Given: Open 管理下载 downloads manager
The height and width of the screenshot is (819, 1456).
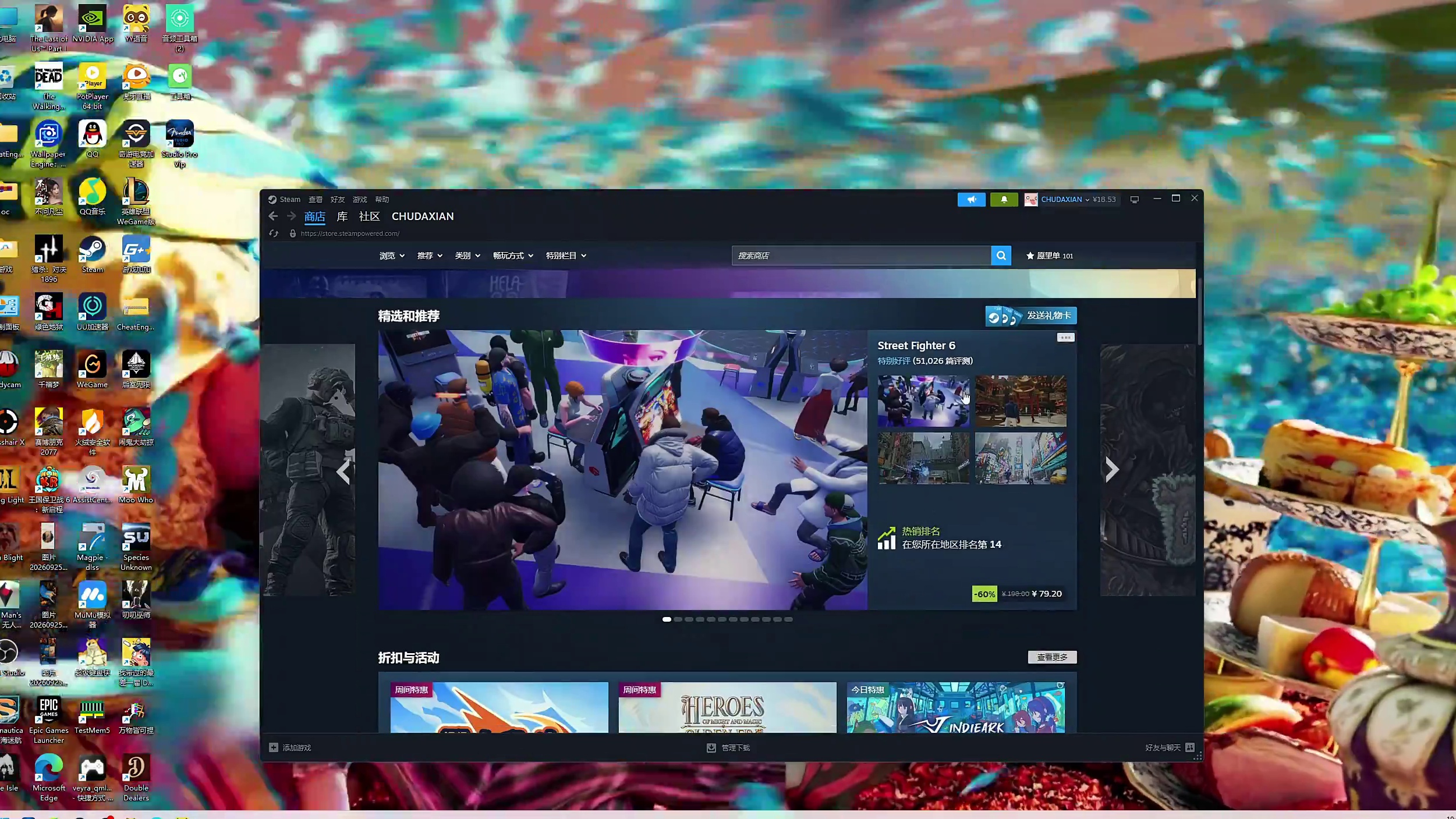Looking at the screenshot, I should click(x=728, y=747).
